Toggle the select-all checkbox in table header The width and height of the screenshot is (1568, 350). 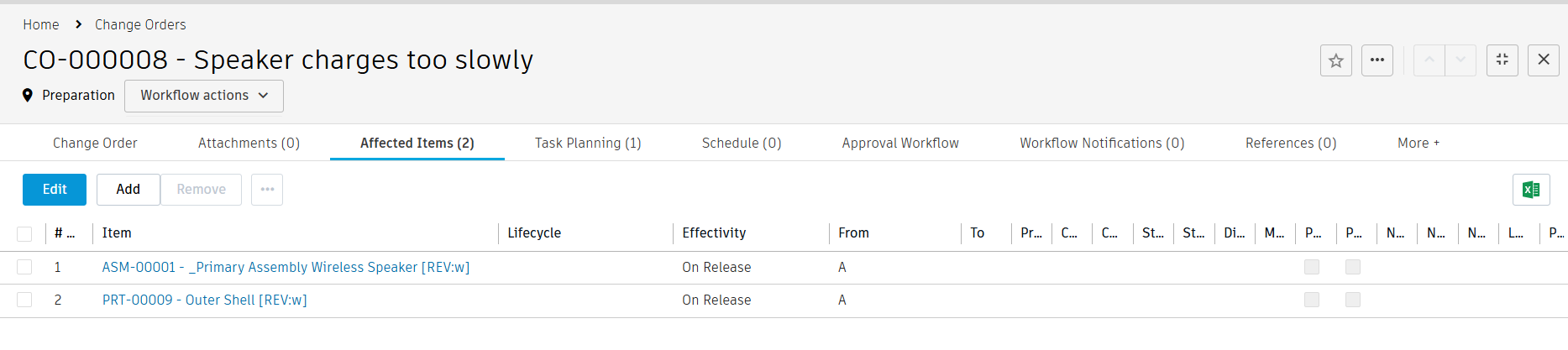[x=24, y=234]
